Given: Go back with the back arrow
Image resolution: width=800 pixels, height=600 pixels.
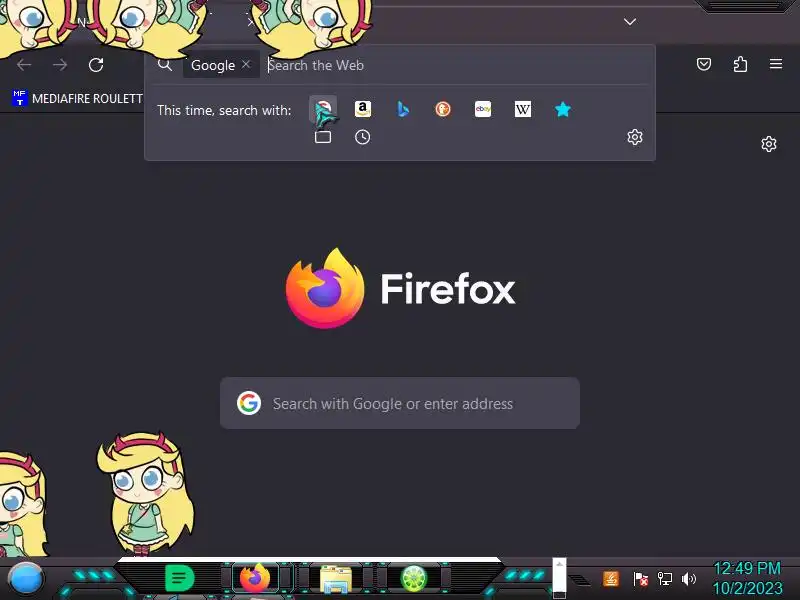Looking at the screenshot, I should [x=24, y=65].
